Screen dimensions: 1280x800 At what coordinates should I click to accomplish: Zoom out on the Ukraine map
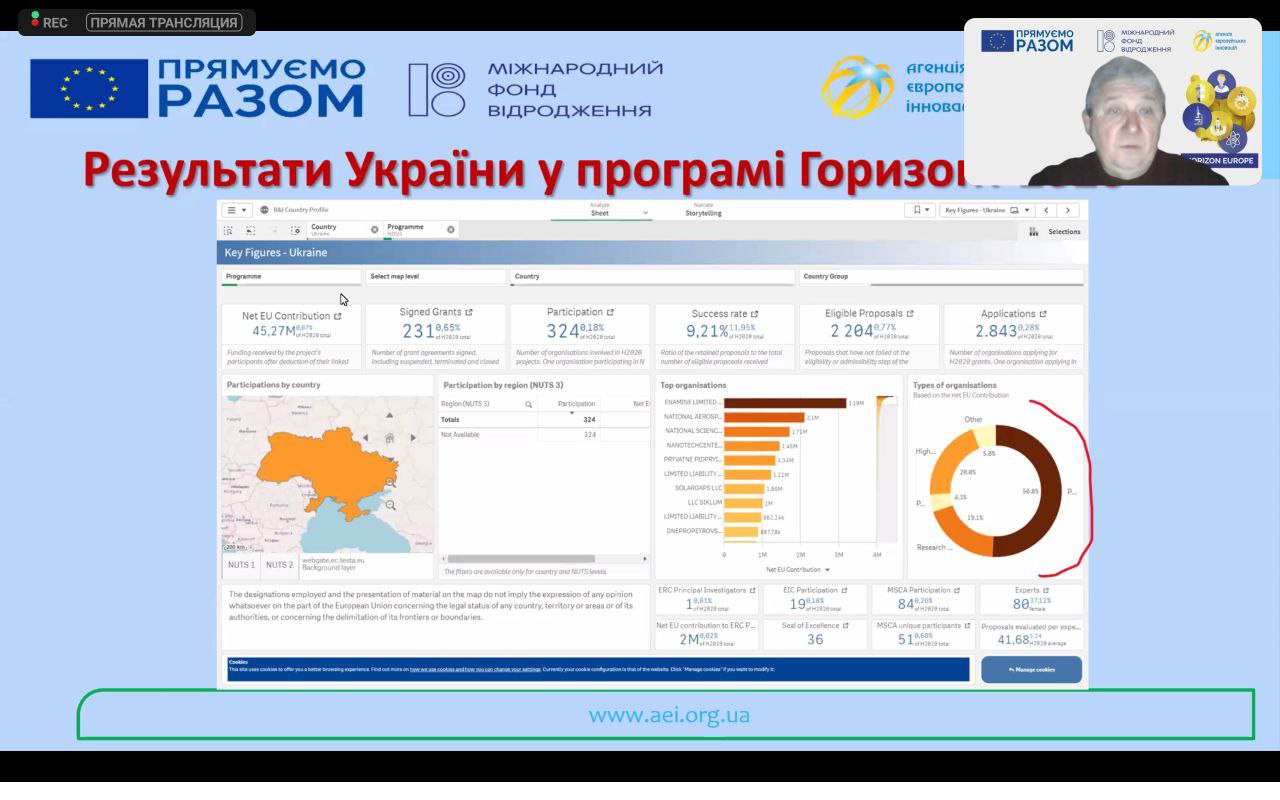(x=391, y=506)
